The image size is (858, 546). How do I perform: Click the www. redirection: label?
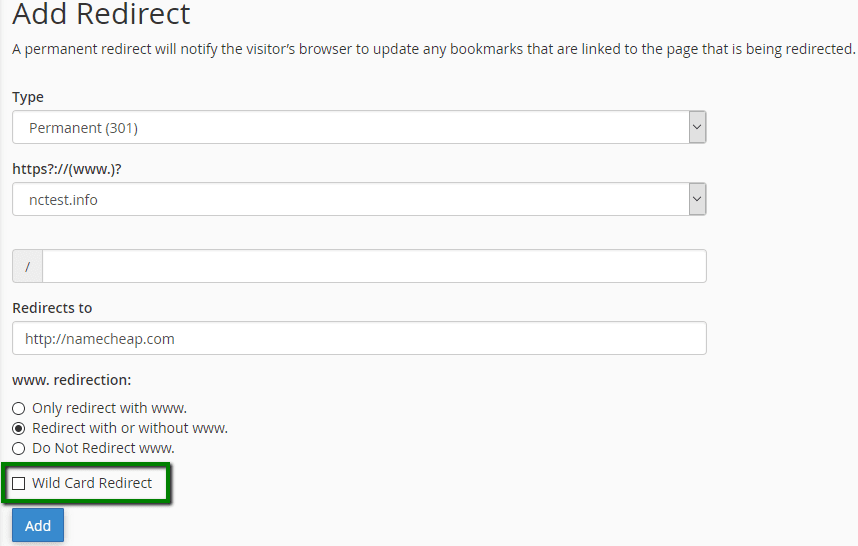pyautogui.click(x=72, y=380)
